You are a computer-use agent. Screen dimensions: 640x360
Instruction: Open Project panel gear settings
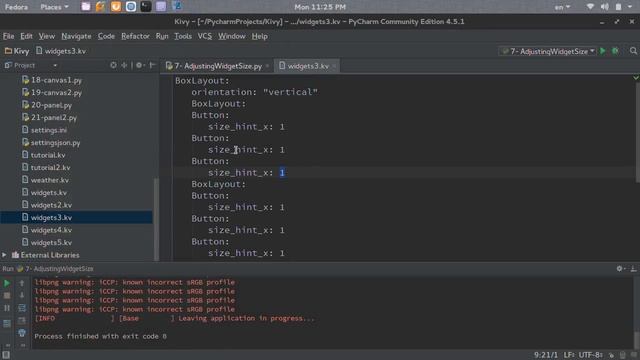(140, 65)
